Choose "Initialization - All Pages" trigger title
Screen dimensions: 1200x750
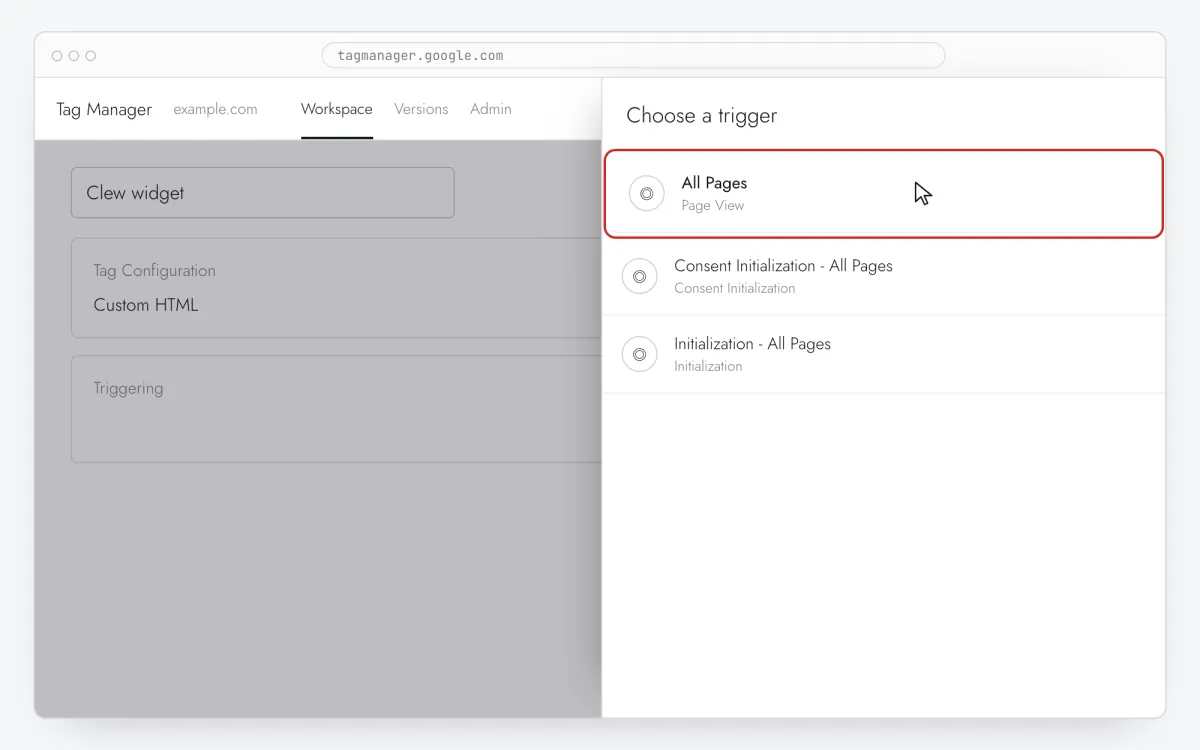[x=752, y=344]
